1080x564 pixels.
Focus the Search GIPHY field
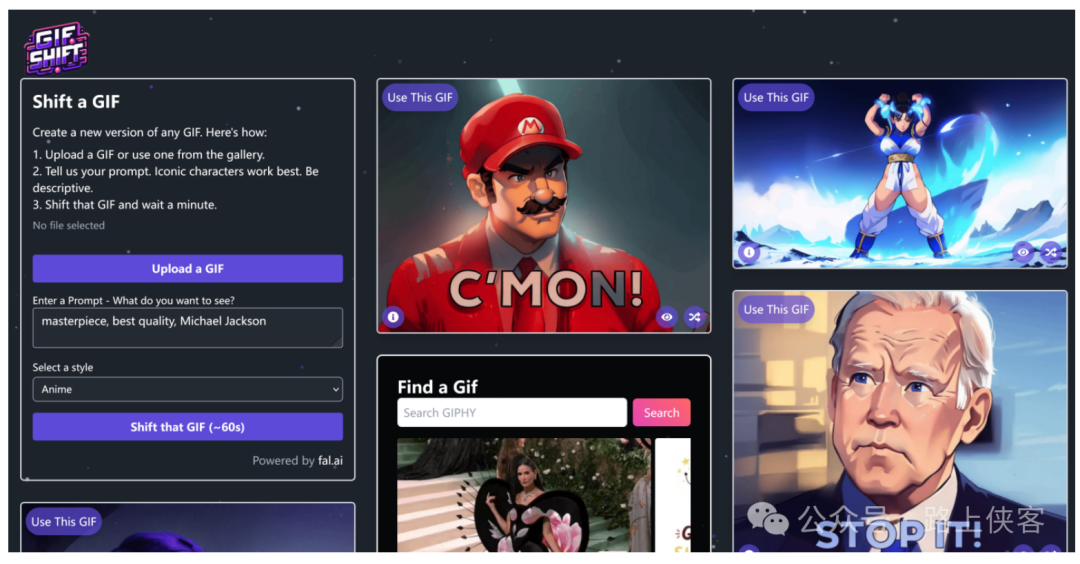tap(512, 412)
